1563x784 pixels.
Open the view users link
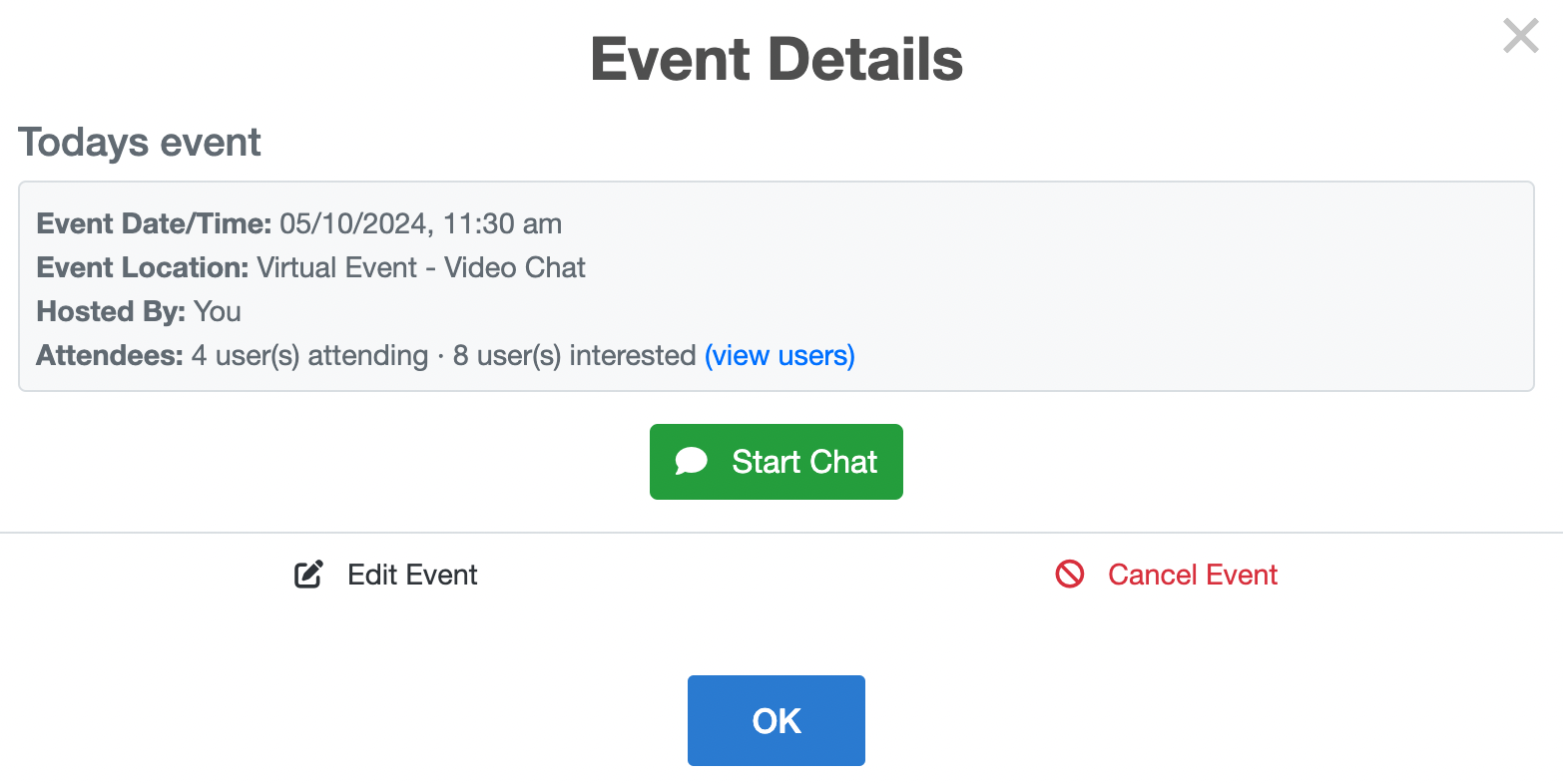pos(780,356)
